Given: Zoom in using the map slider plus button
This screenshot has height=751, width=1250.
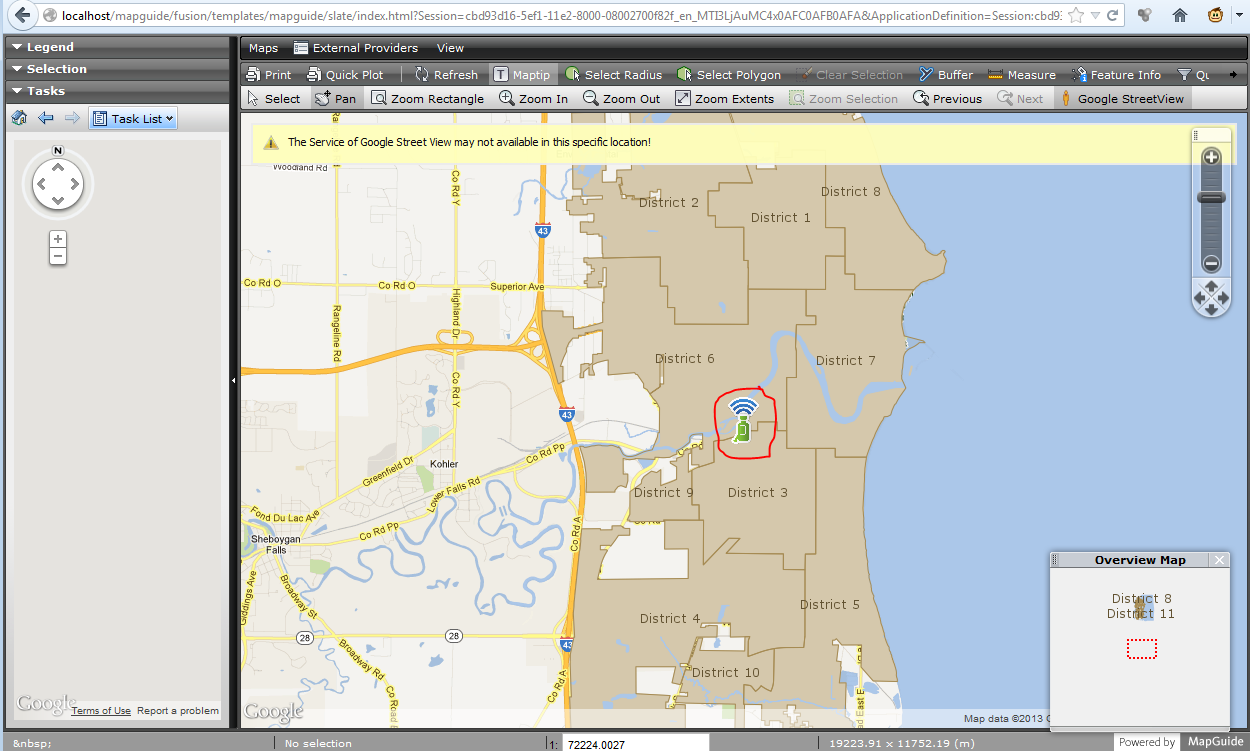Looking at the screenshot, I should coord(1210,157).
